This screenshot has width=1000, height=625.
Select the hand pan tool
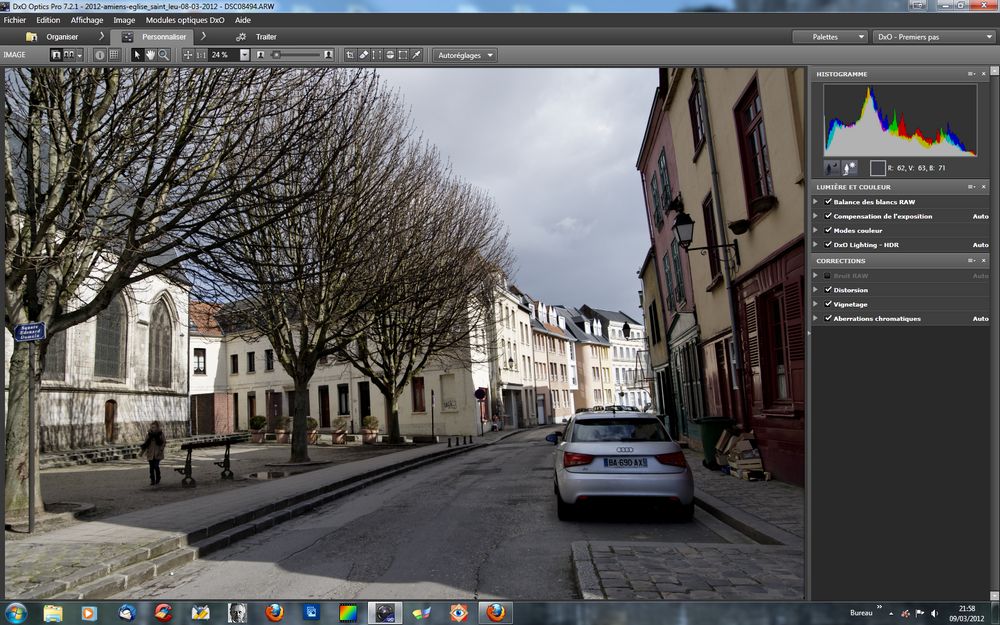(151, 55)
